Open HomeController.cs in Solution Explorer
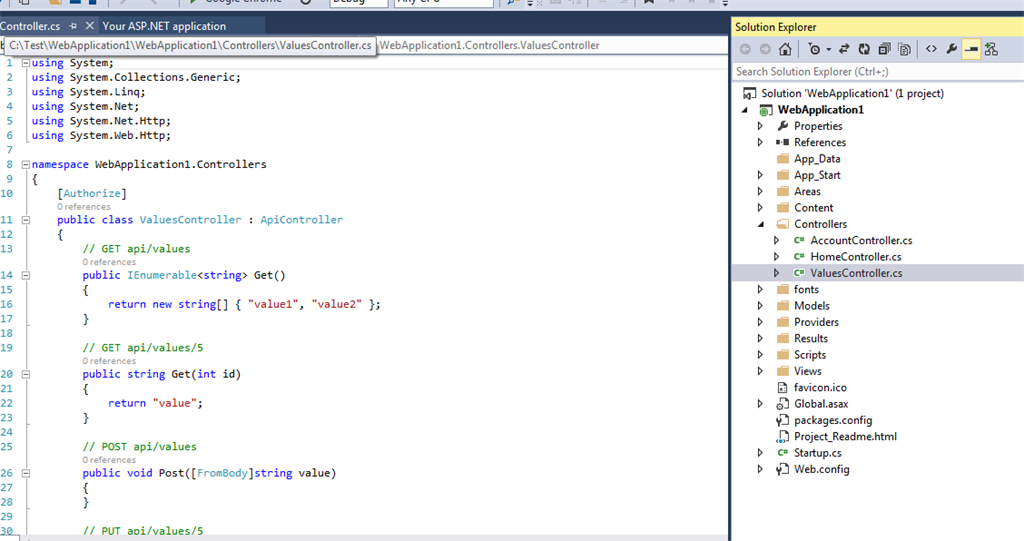Viewport: 1024px width, 541px height. [855, 257]
